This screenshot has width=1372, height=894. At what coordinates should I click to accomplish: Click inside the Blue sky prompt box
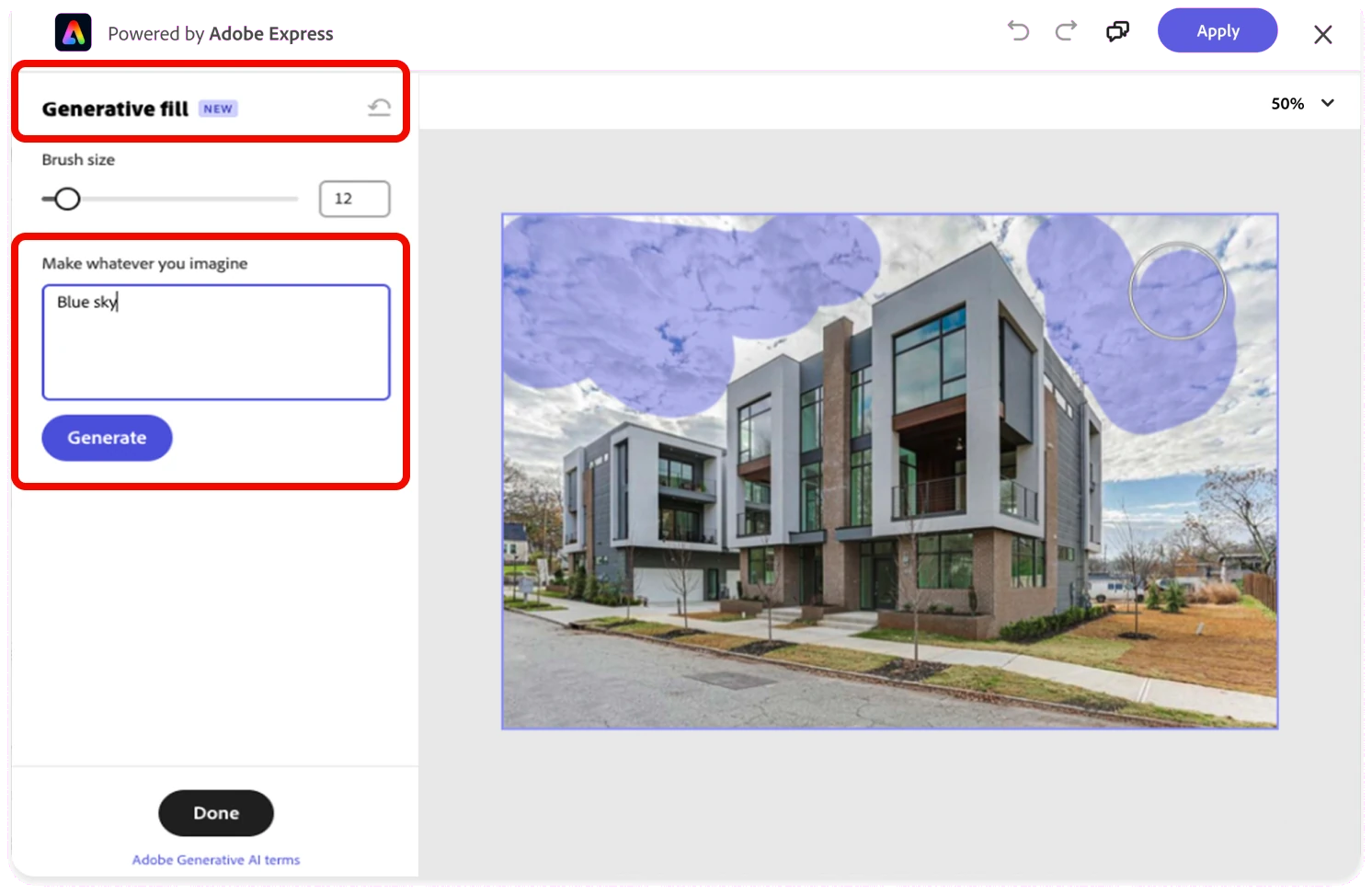216,342
